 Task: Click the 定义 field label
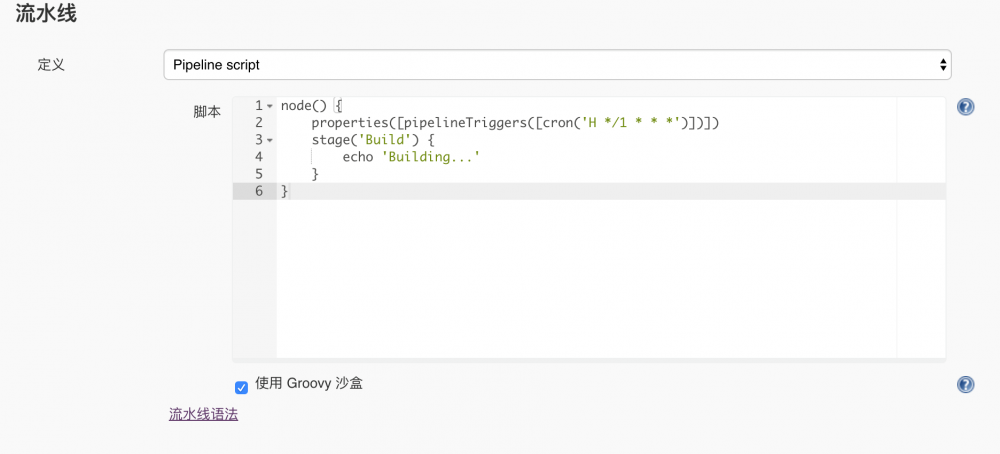click(51, 65)
